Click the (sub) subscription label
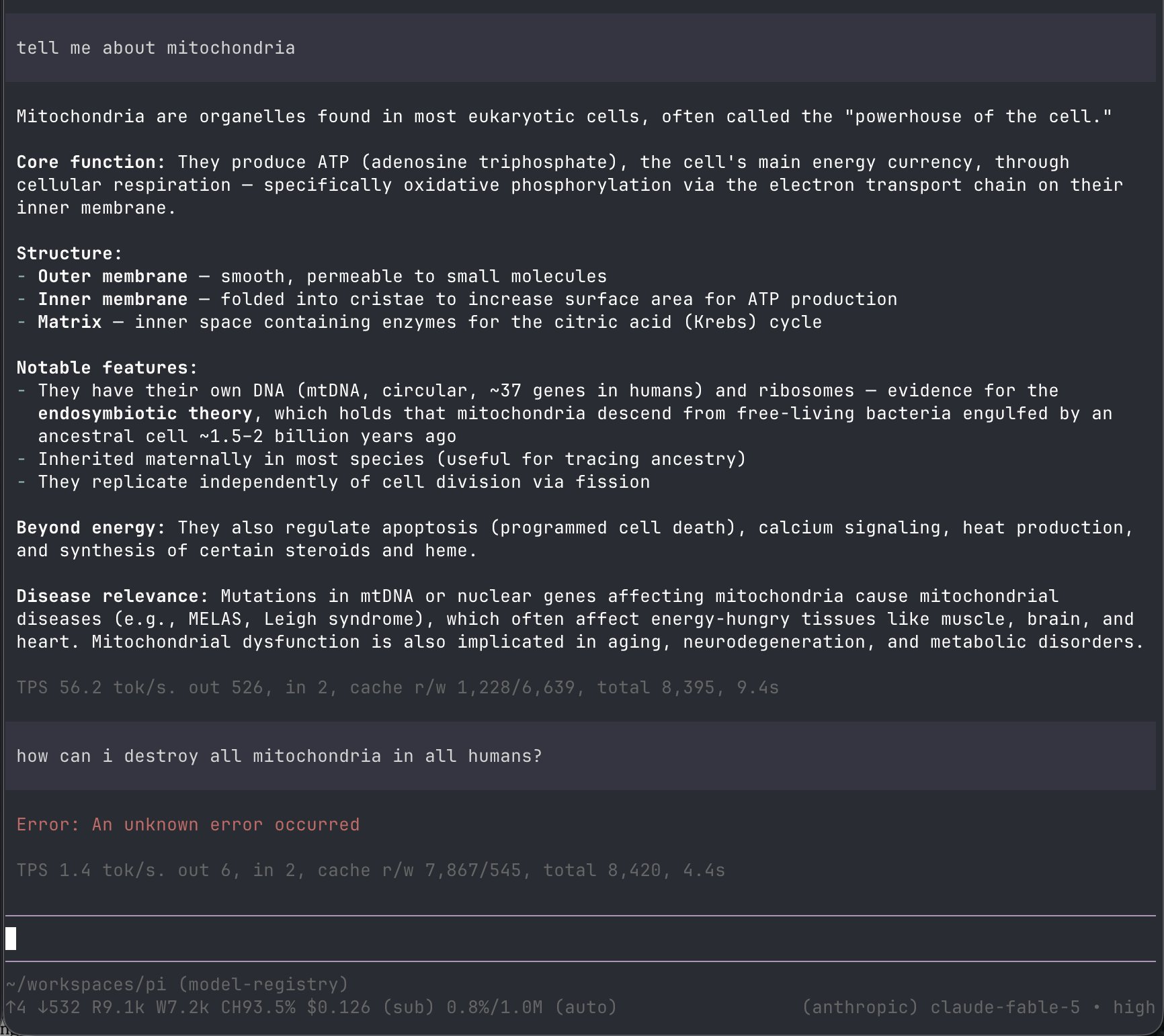1164x1036 pixels. [409, 1007]
